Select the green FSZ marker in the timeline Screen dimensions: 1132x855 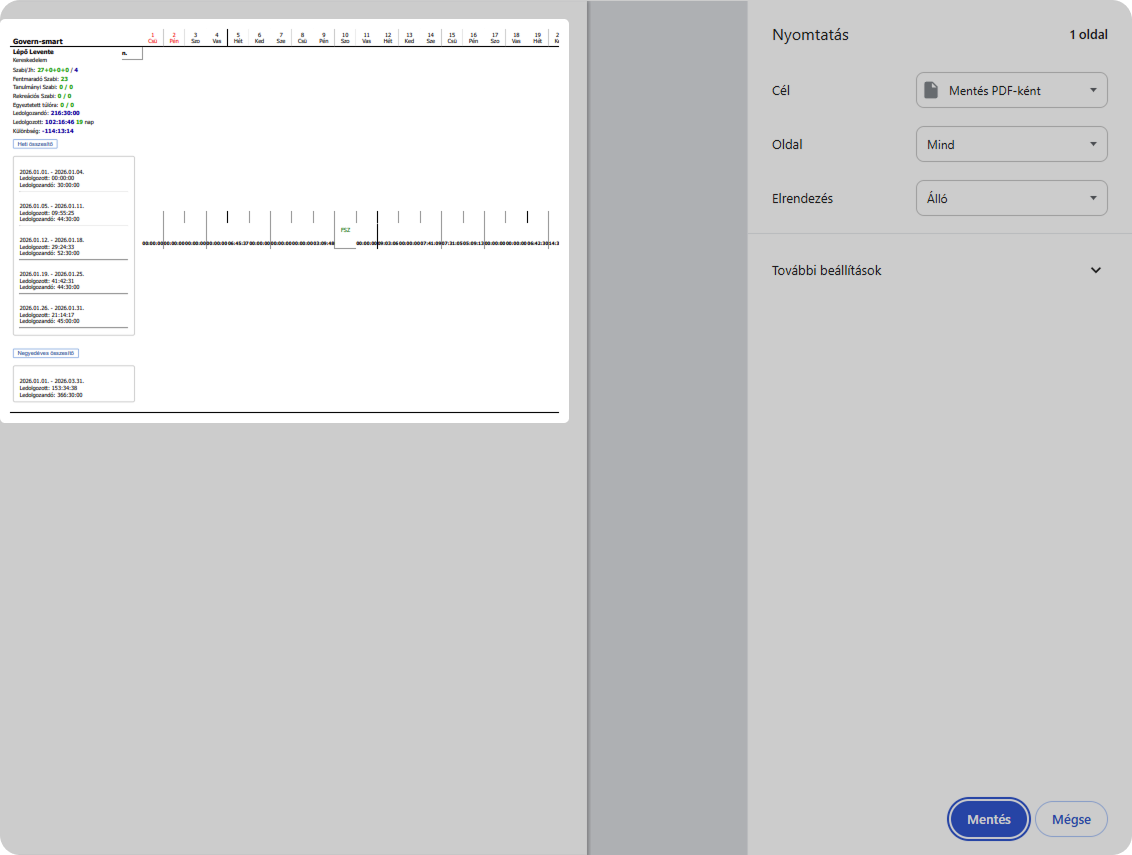(x=345, y=230)
